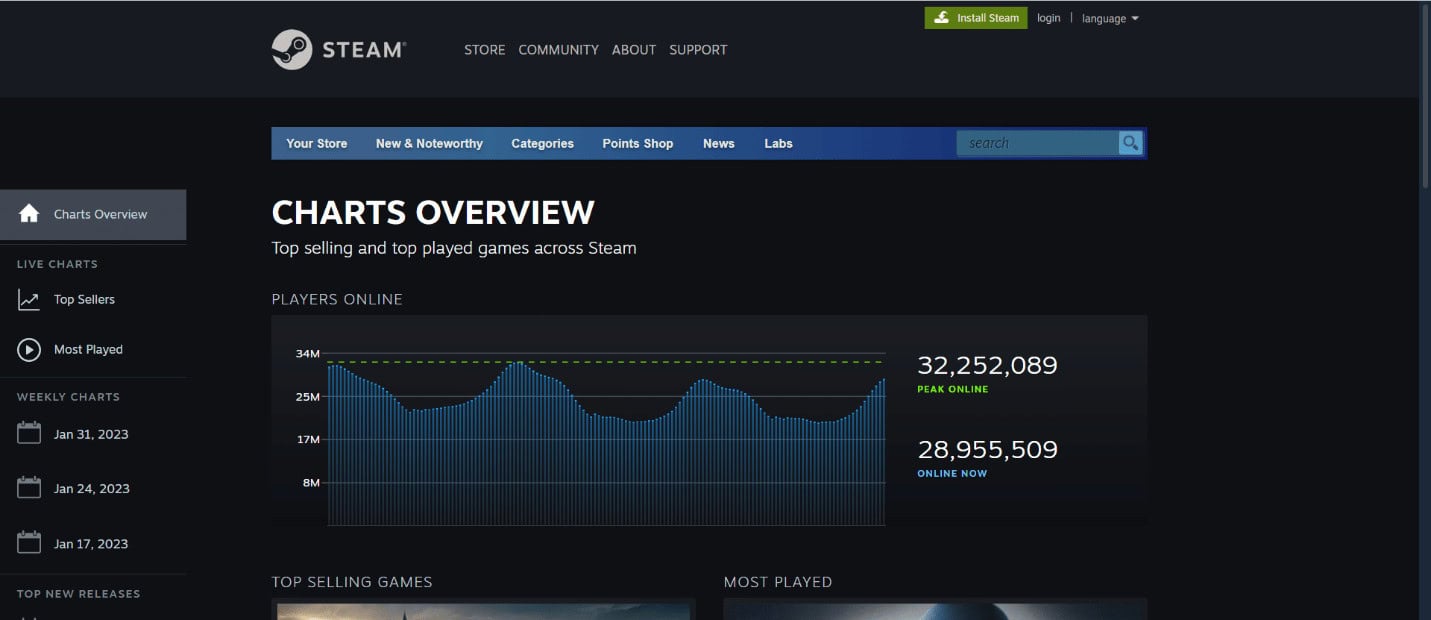Open the Jan 24, 2023 weekly chart
Viewport: 1431px width, 620px height.
click(x=93, y=488)
